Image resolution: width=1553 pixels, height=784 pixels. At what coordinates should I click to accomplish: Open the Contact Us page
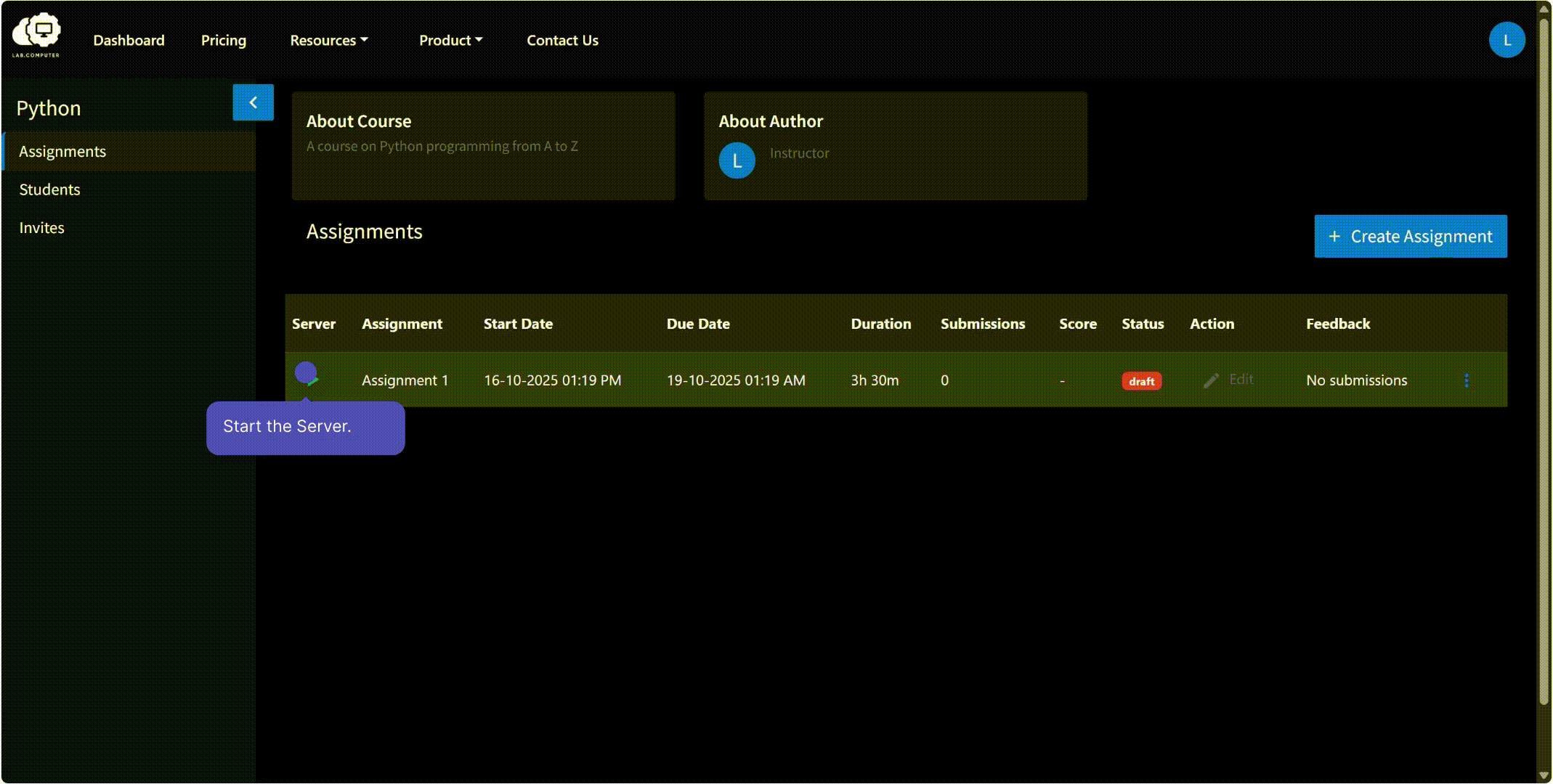pyautogui.click(x=562, y=41)
